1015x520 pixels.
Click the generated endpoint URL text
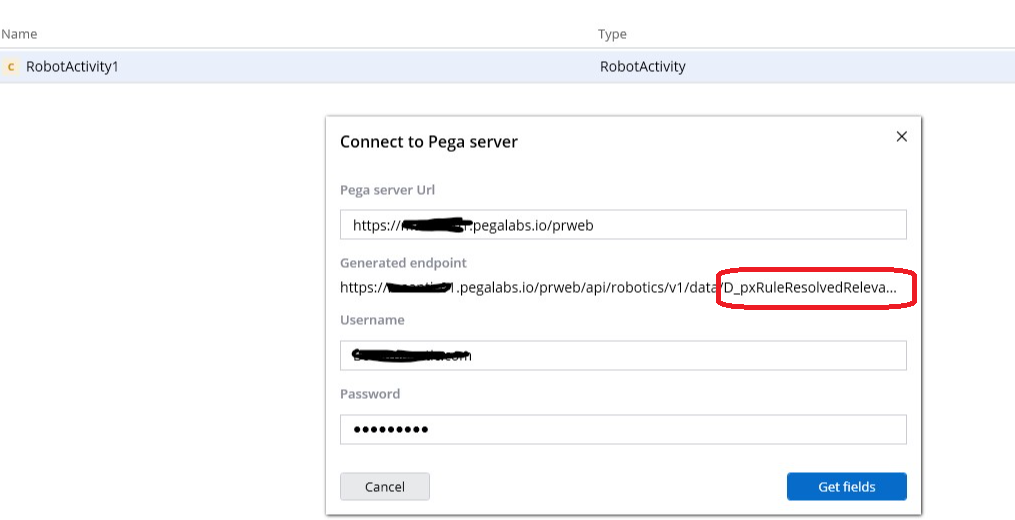pyautogui.click(x=618, y=288)
